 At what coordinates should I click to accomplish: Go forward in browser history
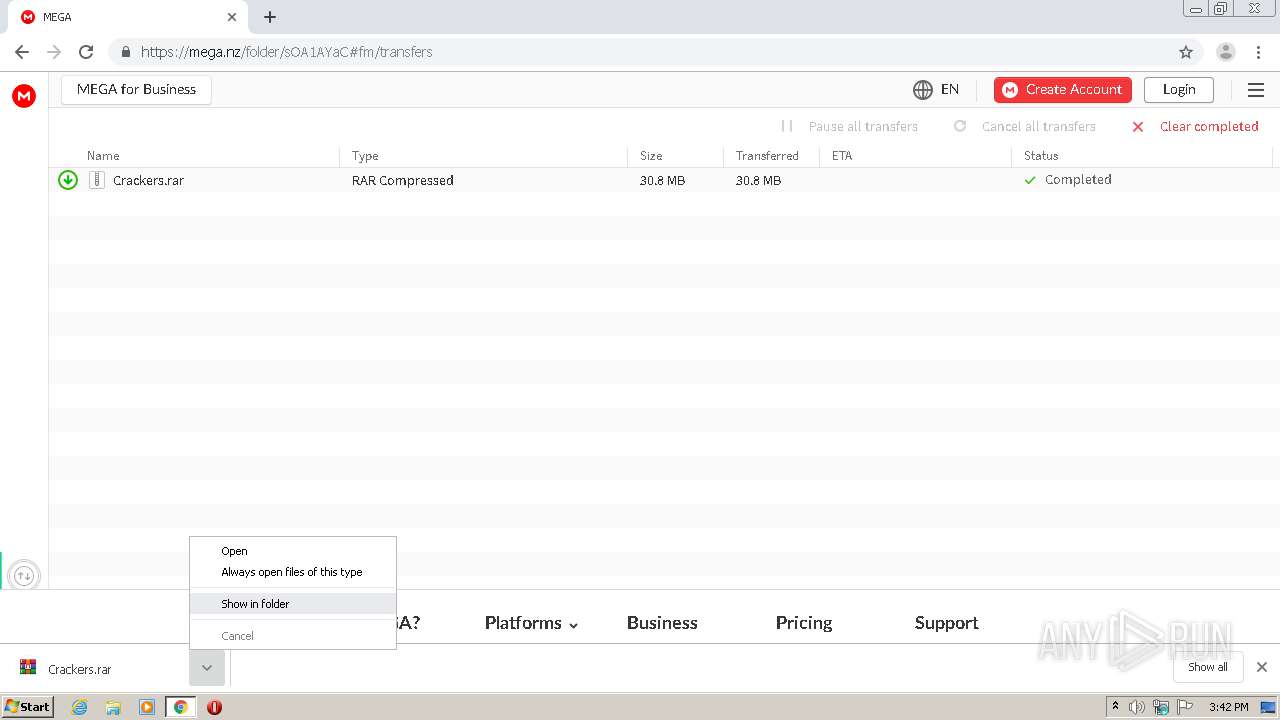point(54,52)
